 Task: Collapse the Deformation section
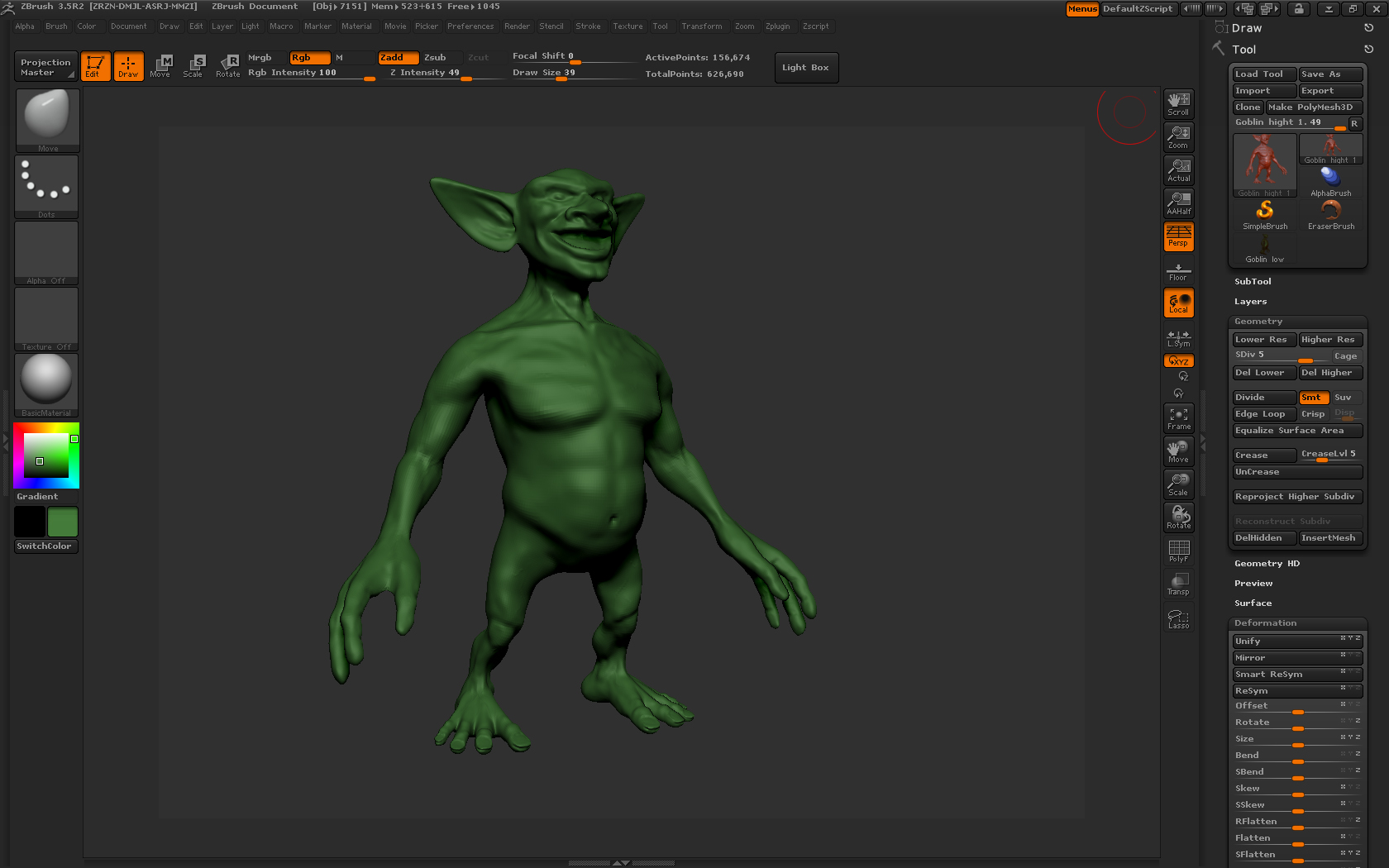pyautogui.click(x=1265, y=623)
